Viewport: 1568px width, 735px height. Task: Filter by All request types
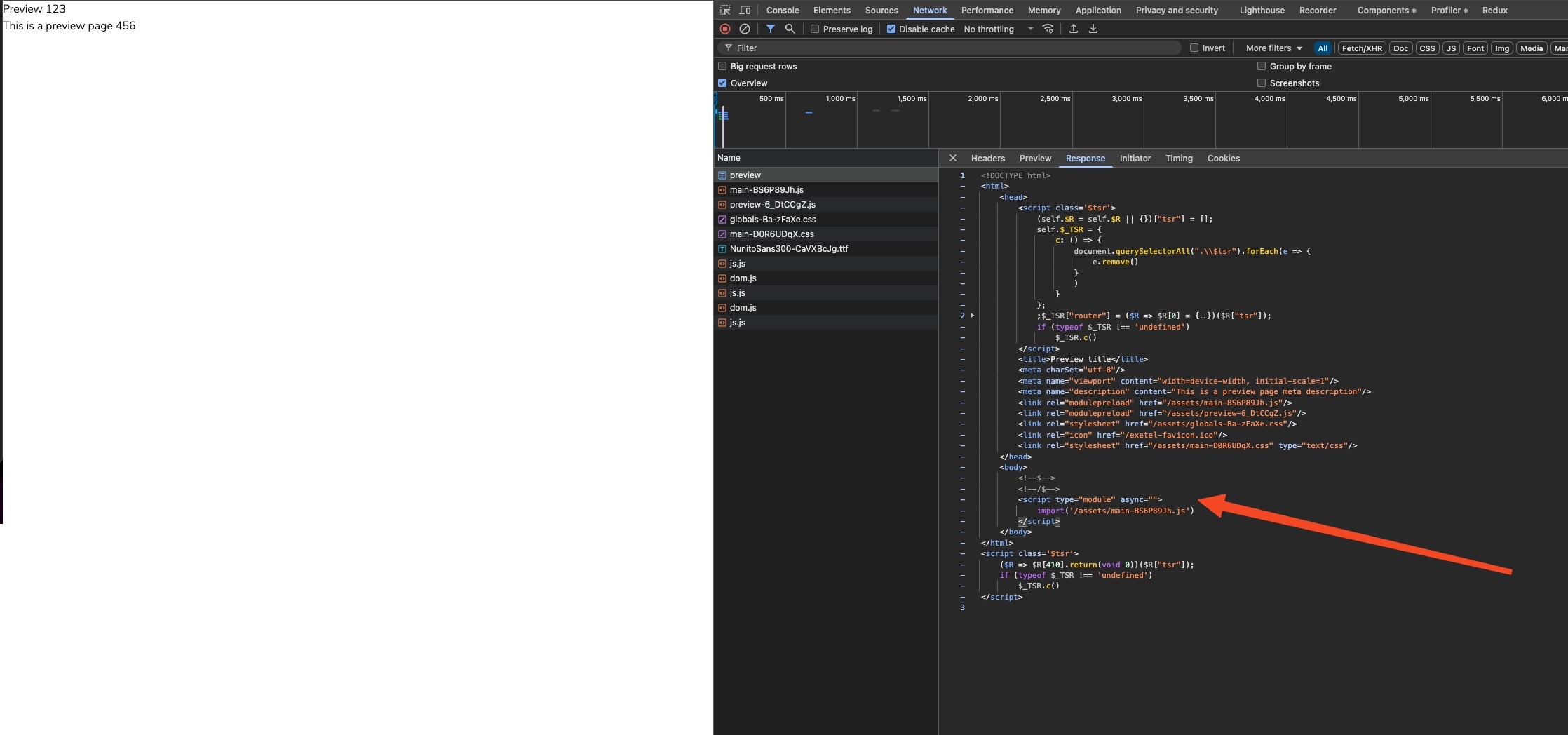(1323, 48)
